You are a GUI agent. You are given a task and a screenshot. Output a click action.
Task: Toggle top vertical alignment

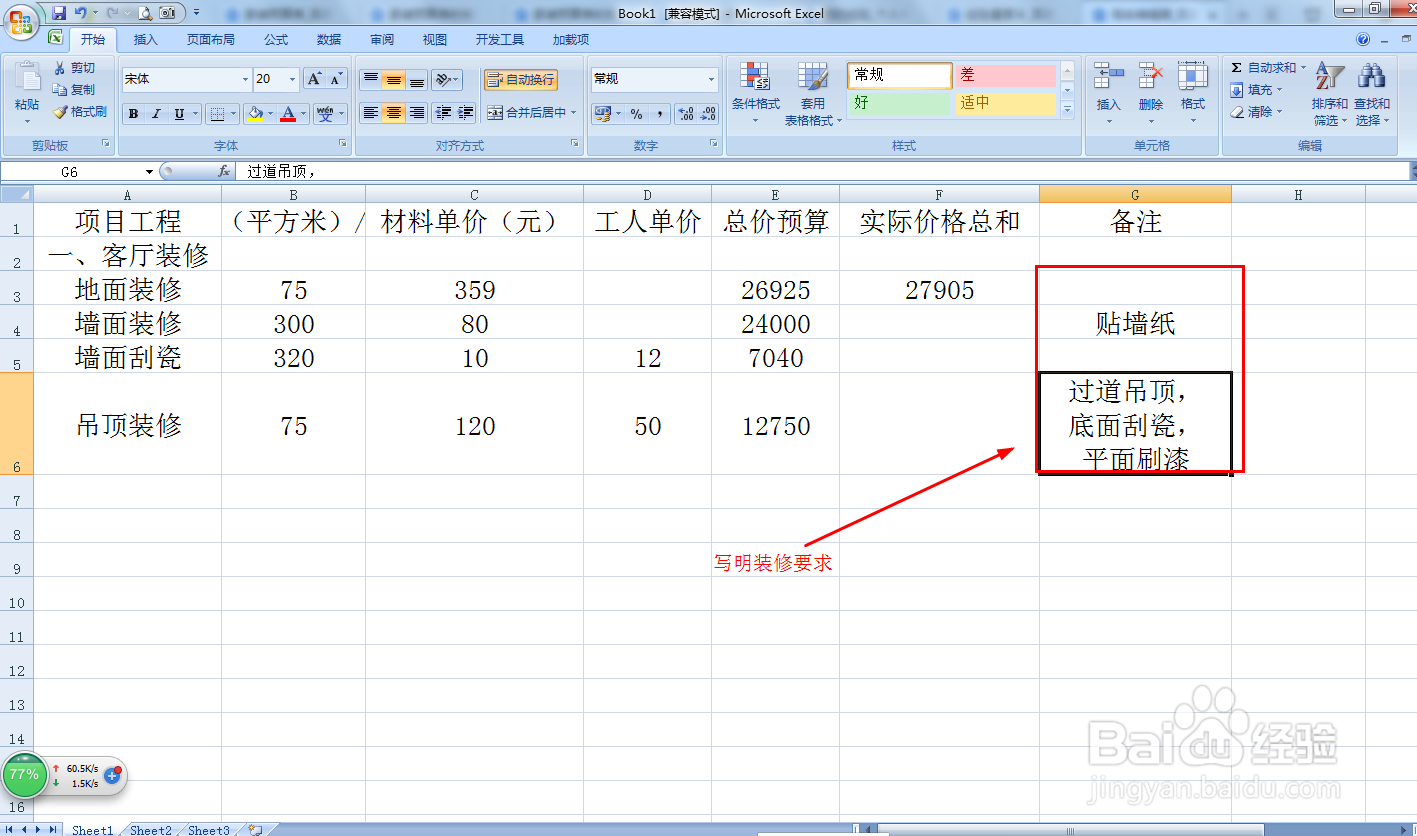371,80
